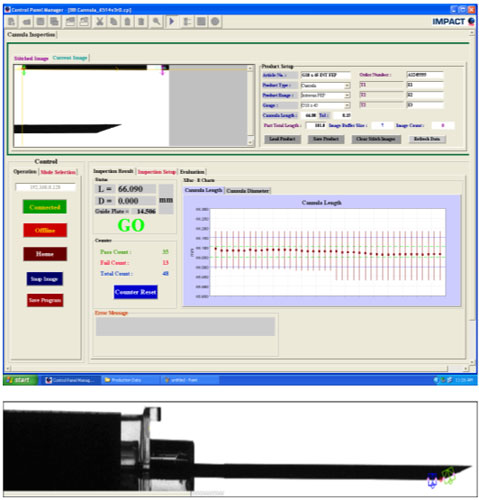The height and width of the screenshot is (500, 479).
Task: Click the Paste clipboard icon in toolbar
Action: coord(127,22)
